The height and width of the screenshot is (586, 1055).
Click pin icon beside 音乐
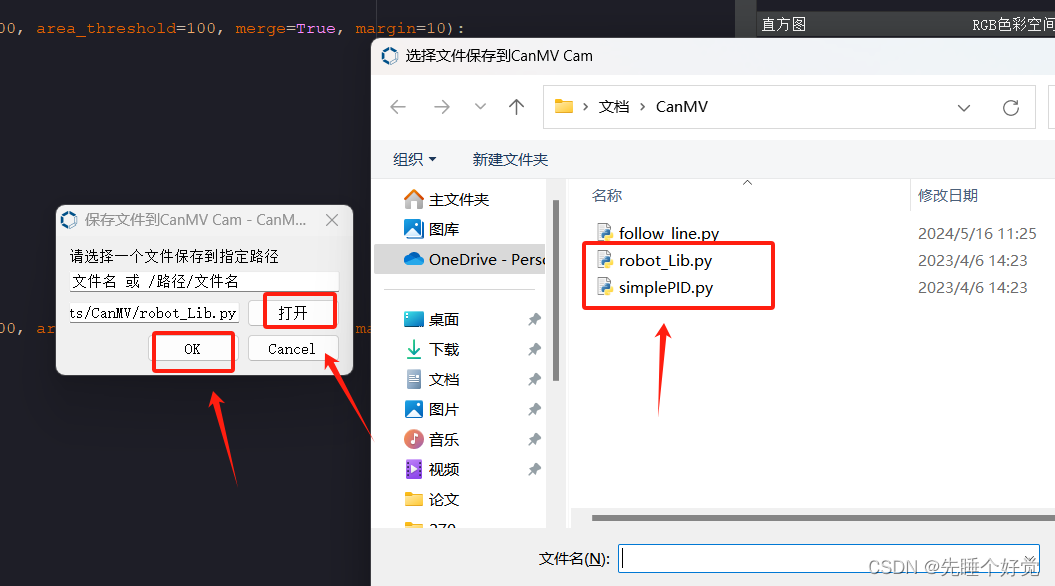coord(534,439)
